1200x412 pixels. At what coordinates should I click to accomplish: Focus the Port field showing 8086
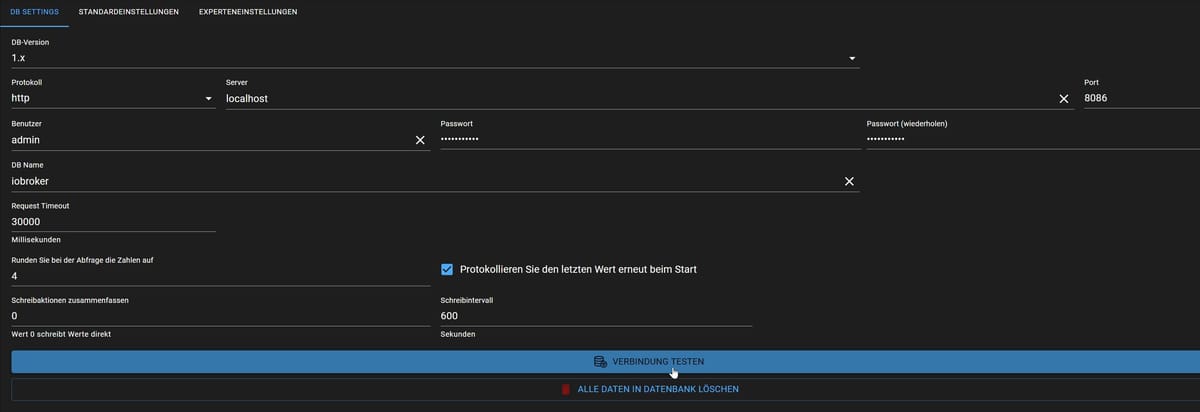pyautogui.click(x=1142, y=99)
